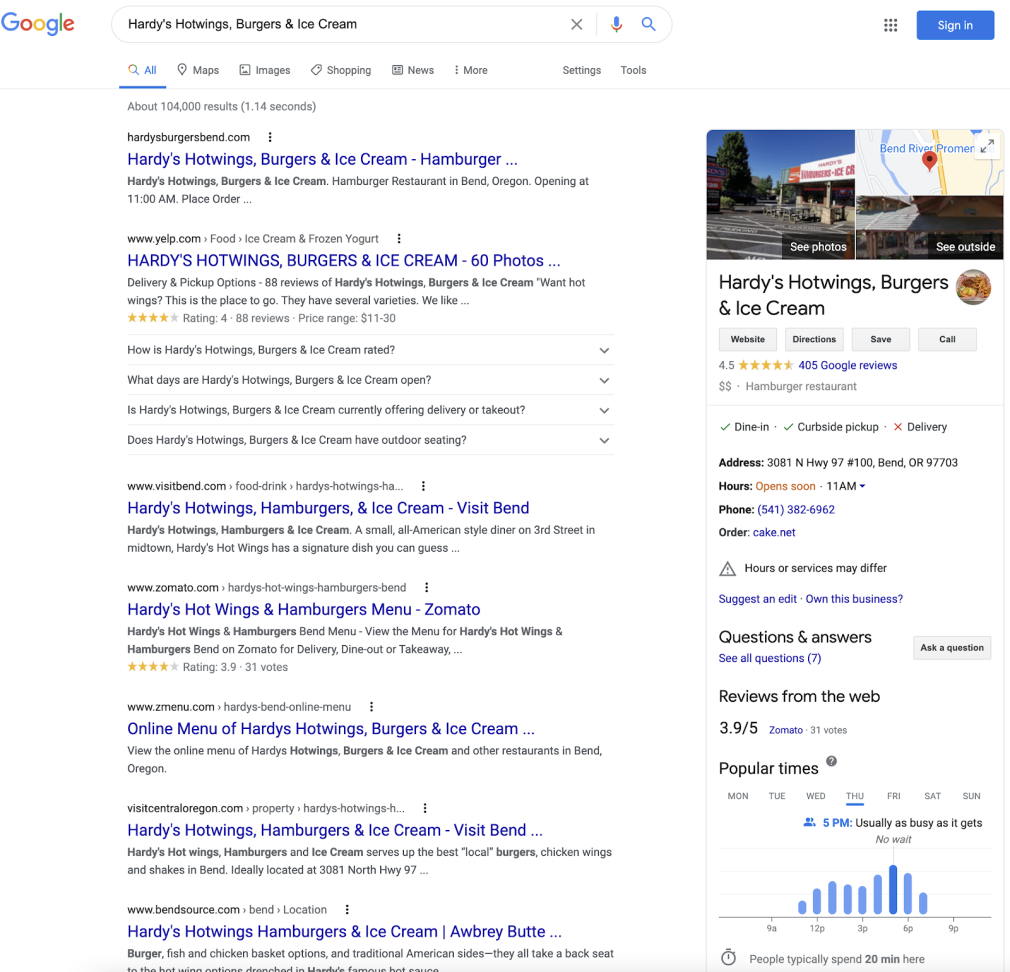Select MON in Popular times

click(738, 796)
